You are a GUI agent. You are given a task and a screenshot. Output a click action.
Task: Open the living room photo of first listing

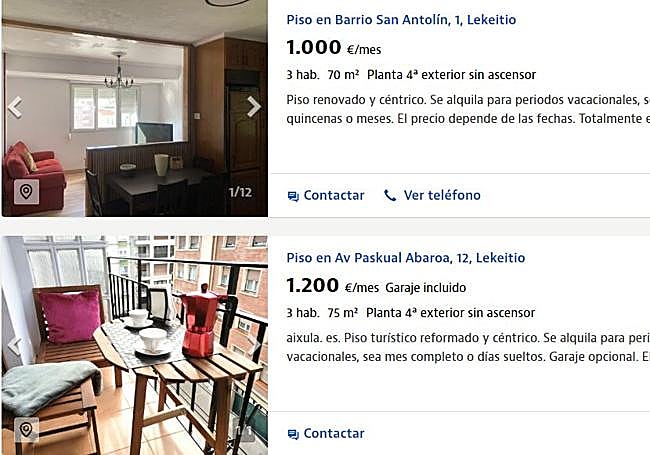pyautogui.click(x=135, y=108)
